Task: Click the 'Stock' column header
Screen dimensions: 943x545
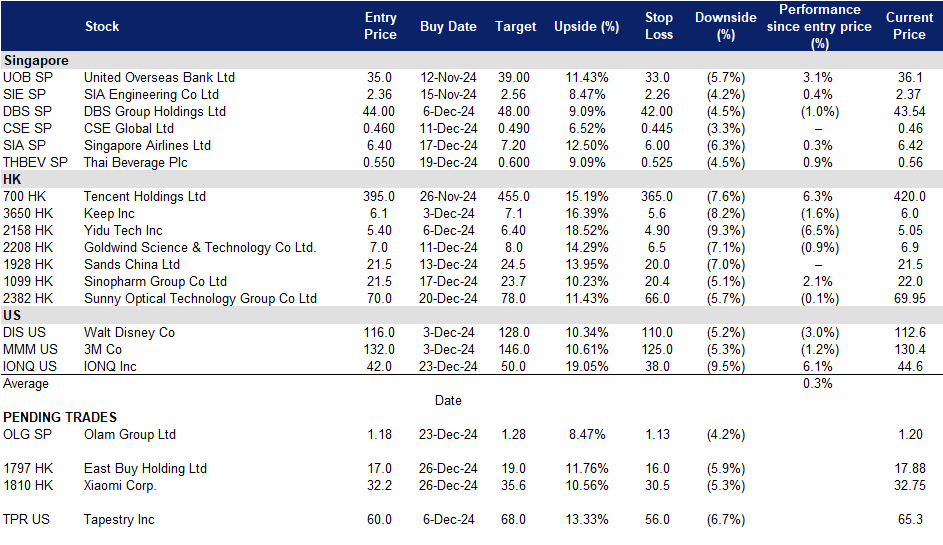Action: pyautogui.click(x=102, y=26)
